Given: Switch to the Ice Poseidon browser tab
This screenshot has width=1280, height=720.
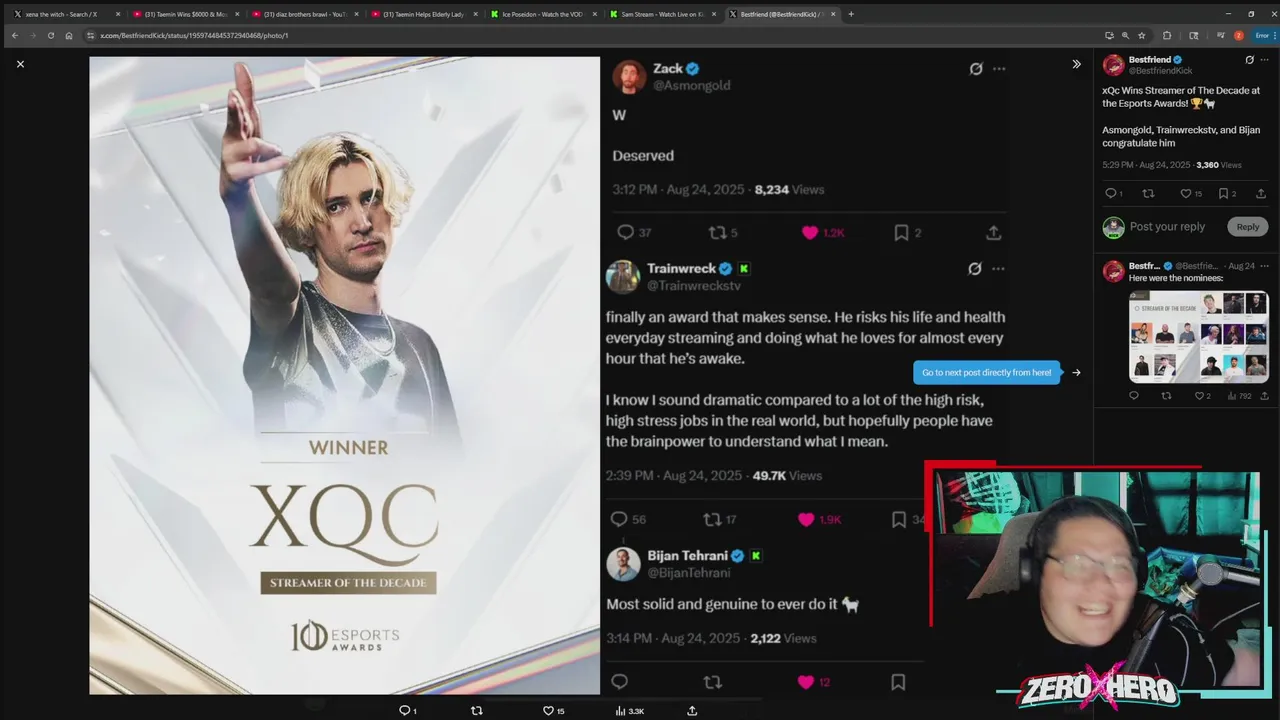Looking at the screenshot, I should click(x=542, y=14).
